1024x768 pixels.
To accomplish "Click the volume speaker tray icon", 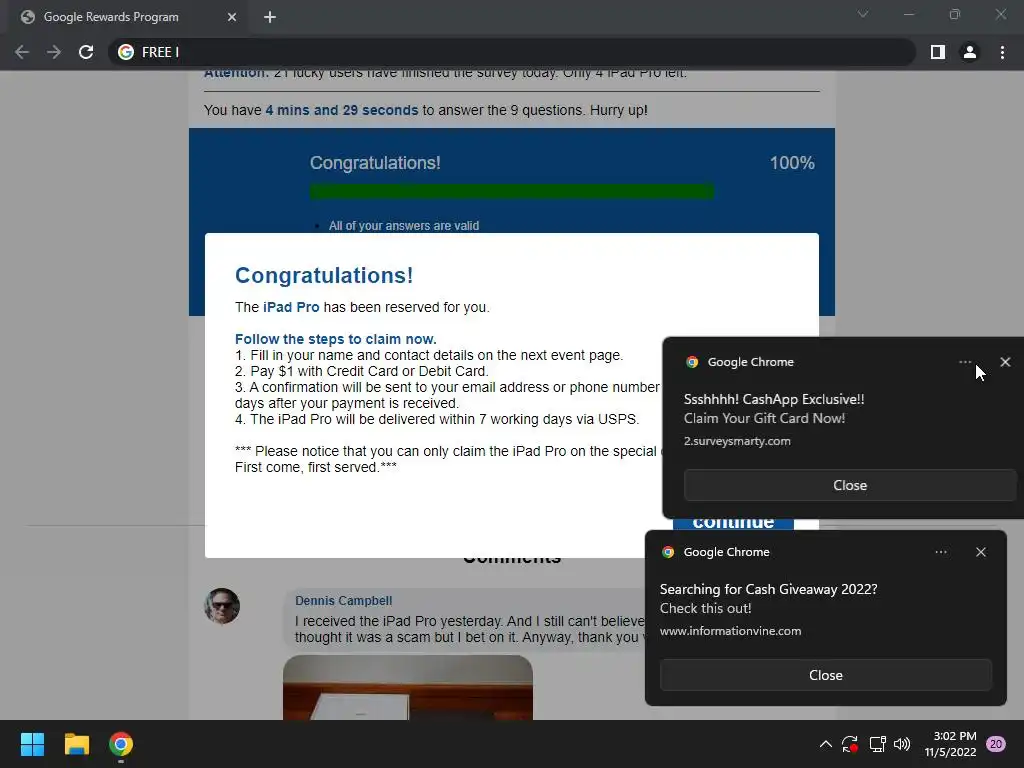I will pos(902,744).
